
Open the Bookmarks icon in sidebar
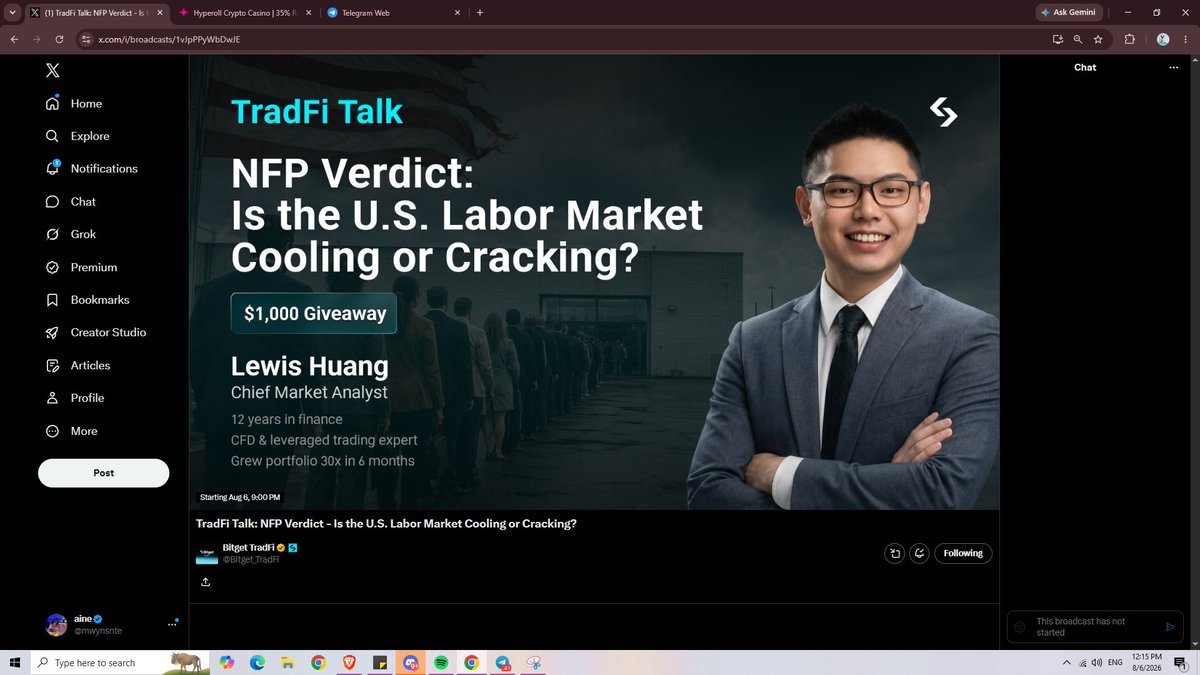pos(52,300)
